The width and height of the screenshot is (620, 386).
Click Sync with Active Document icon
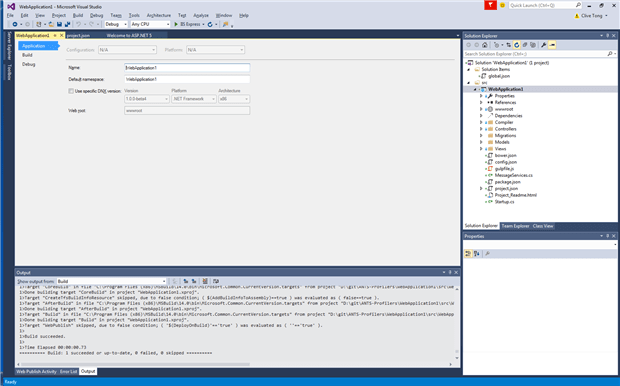pos(509,45)
